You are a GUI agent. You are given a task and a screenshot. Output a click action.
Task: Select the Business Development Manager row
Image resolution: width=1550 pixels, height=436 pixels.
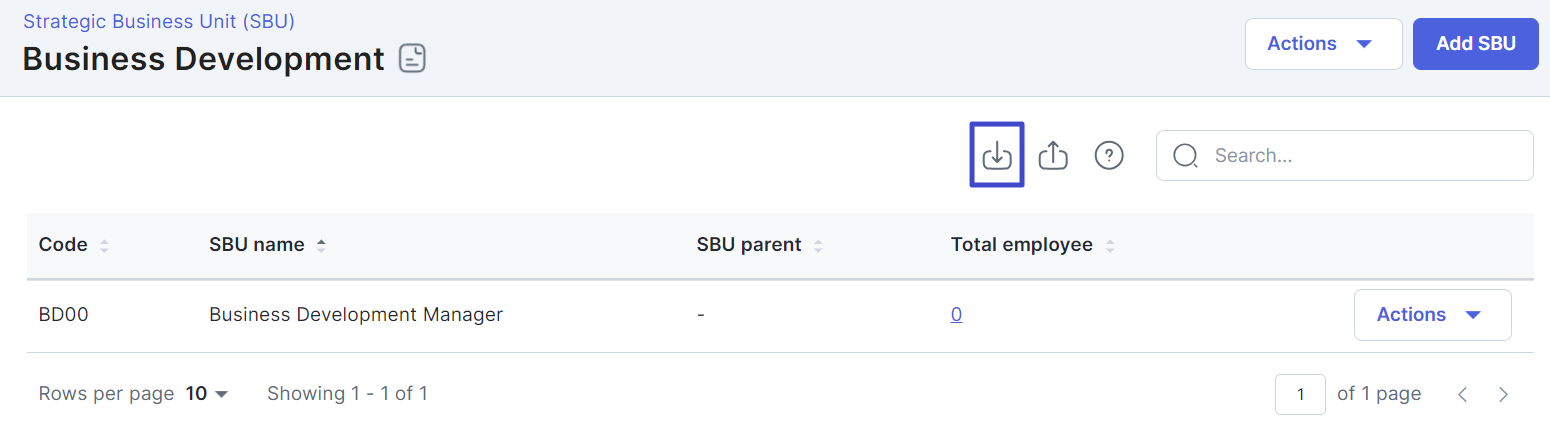point(780,315)
